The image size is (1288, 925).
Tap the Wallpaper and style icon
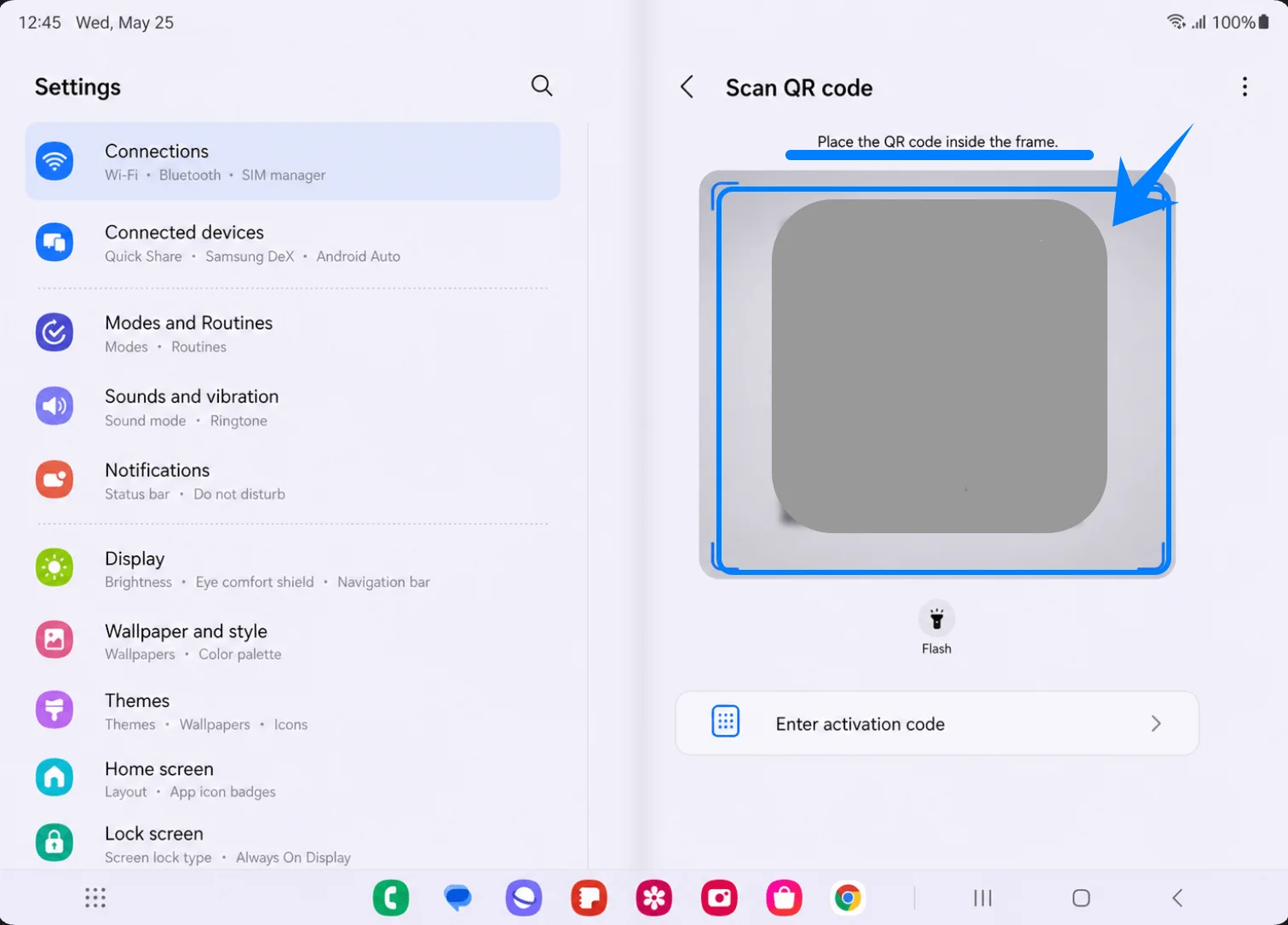coord(55,640)
